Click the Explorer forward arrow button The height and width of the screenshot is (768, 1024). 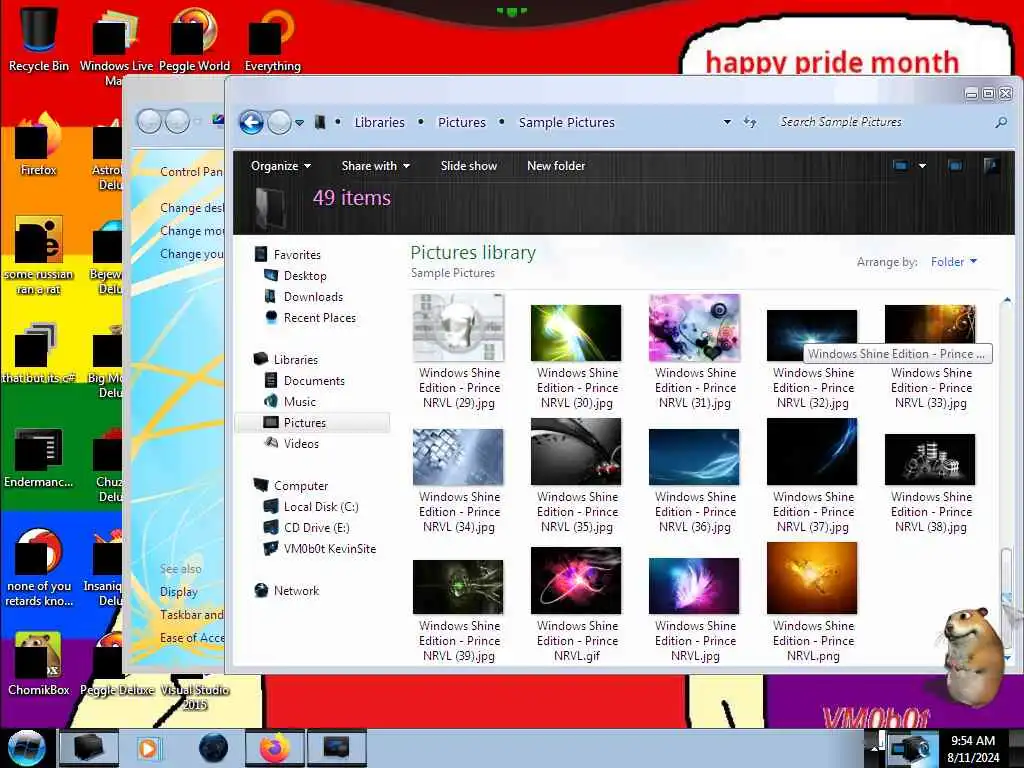pyautogui.click(x=280, y=122)
